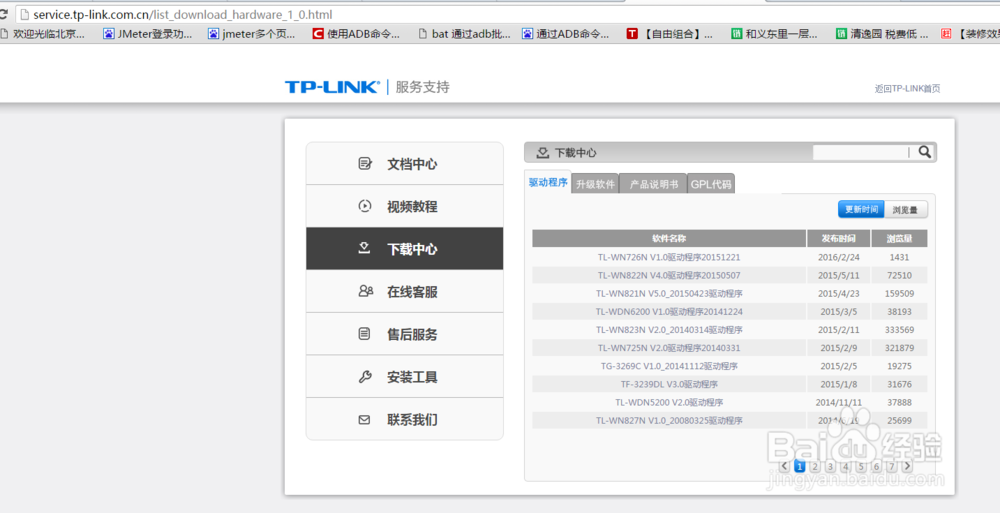Viewport: 1000px width, 513px height.
Task: Open the 文档中心 menu item
Action: (404, 164)
